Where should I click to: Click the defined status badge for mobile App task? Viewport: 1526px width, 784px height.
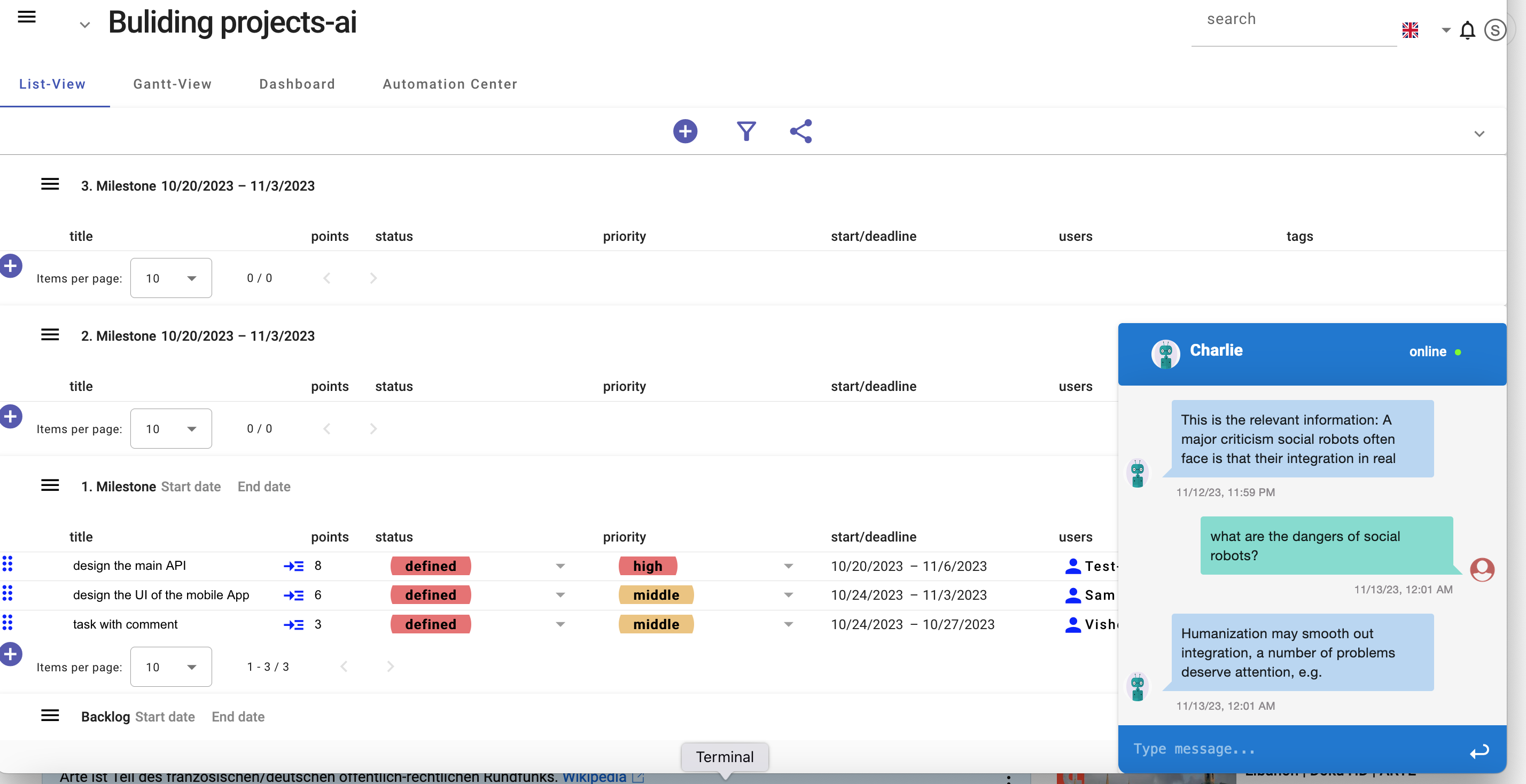pyautogui.click(x=430, y=594)
